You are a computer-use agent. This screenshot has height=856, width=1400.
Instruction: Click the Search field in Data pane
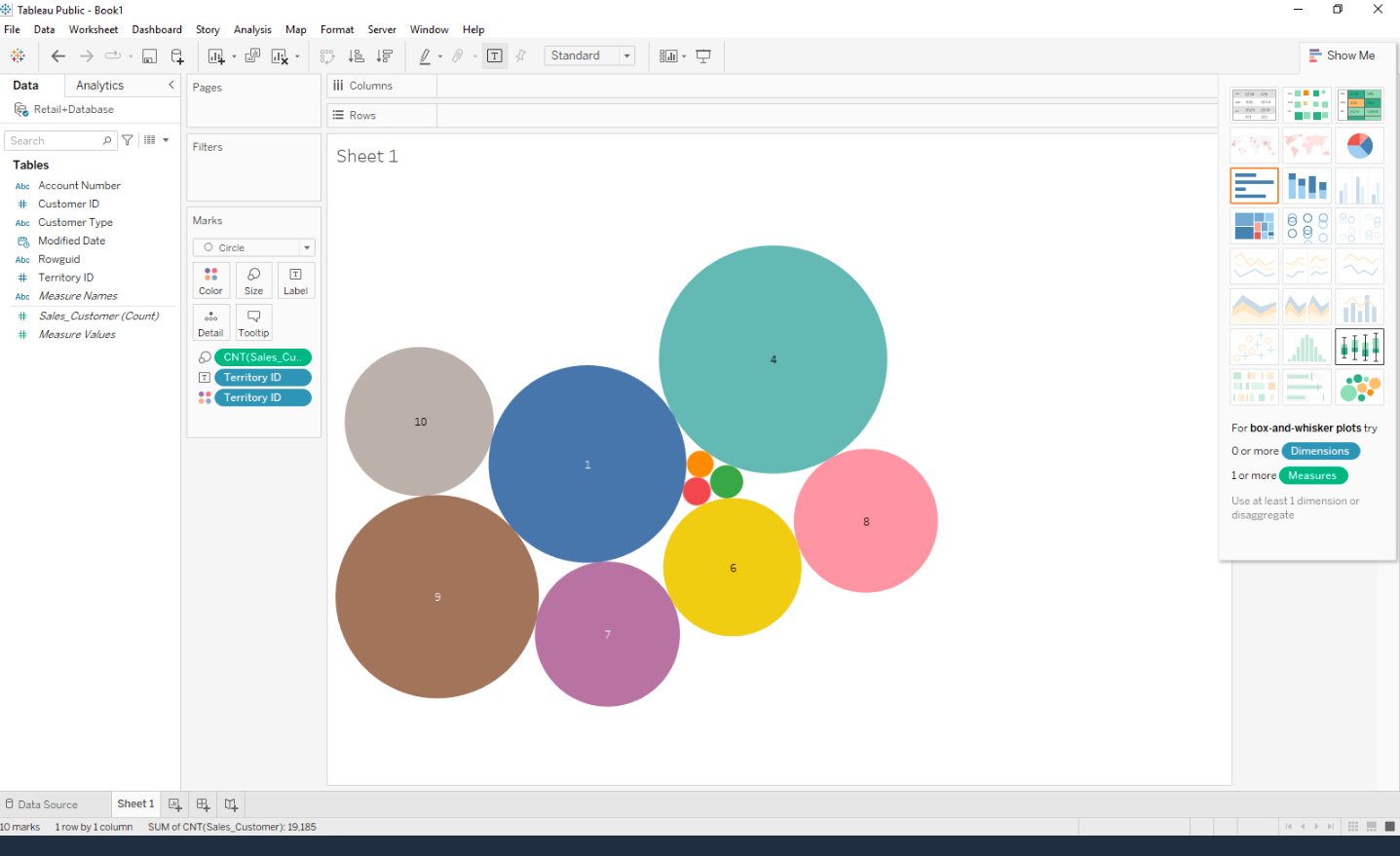pos(57,141)
